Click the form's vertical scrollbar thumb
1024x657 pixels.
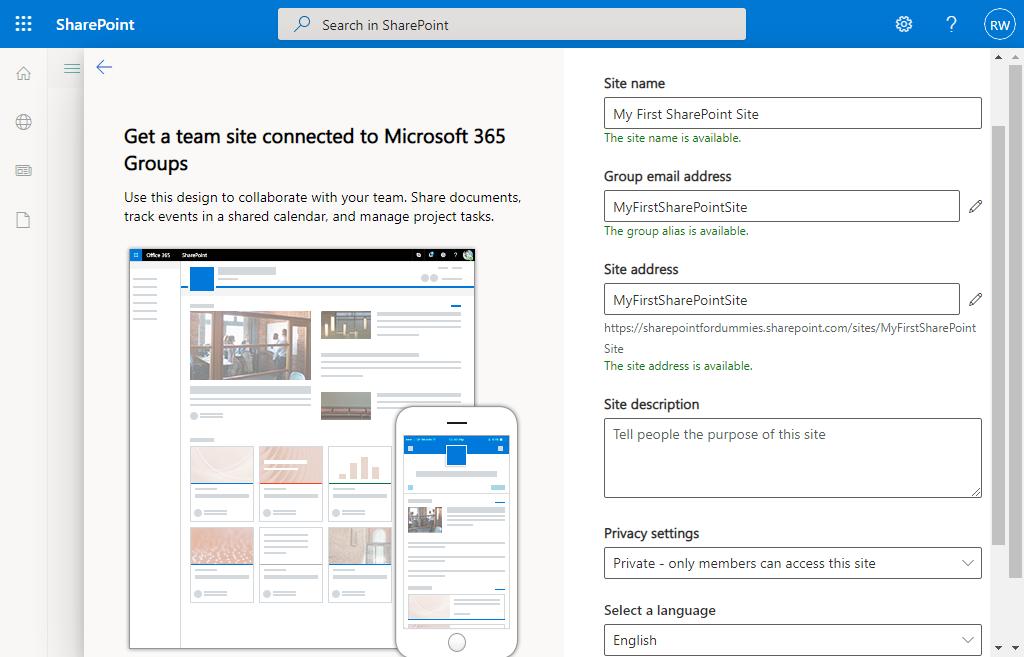pos(998,335)
